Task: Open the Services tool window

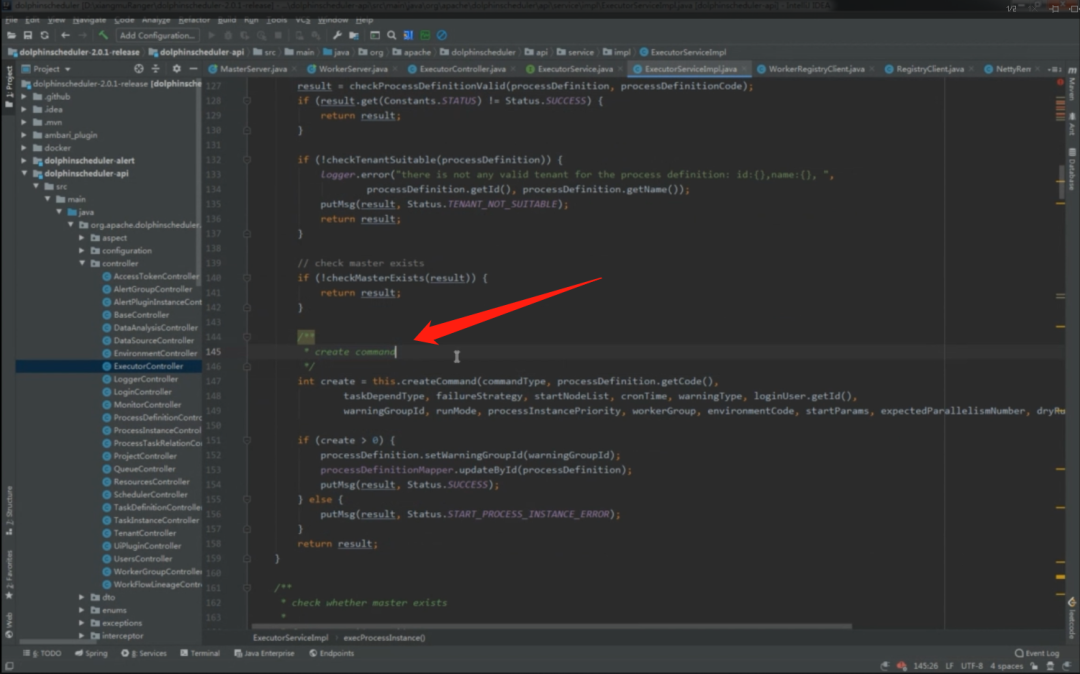Action: 144,653
